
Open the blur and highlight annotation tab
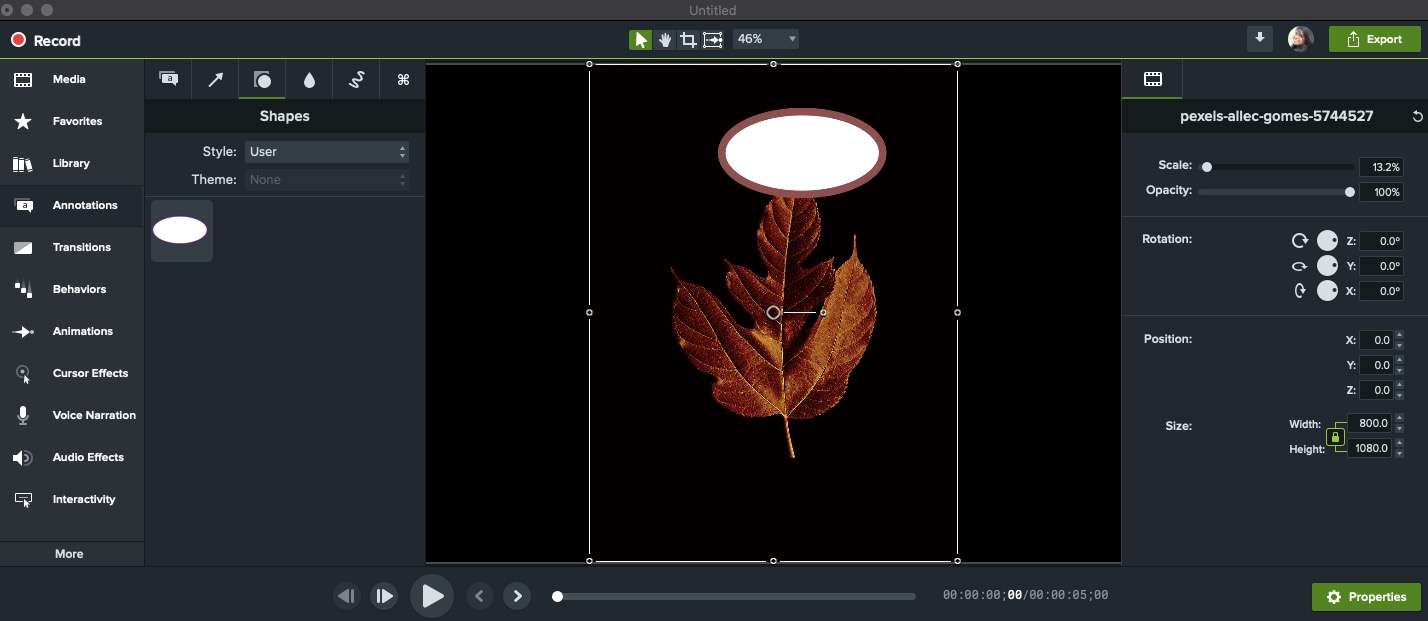tap(309, 80)
